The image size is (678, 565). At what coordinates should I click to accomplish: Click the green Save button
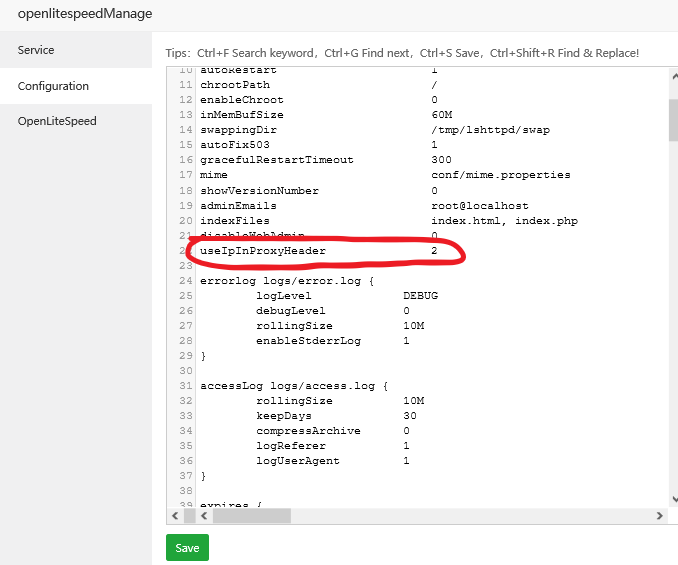click(187, 548)
